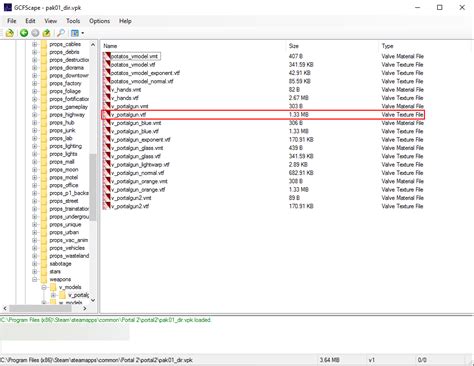Click the v_portalgun_orange.vmt file icon
Viewport: 474px width, 366px height.
click(x=107, y=181)
